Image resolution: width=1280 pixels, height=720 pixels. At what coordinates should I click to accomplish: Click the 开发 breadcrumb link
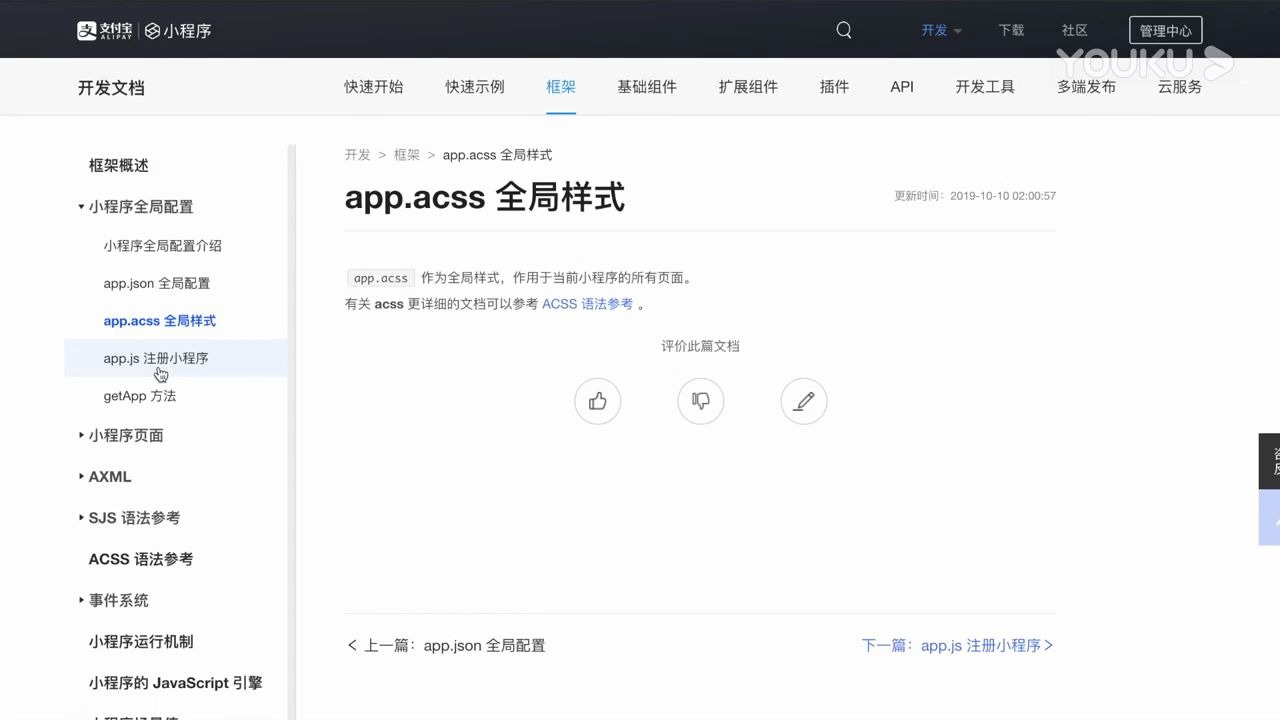357,155
